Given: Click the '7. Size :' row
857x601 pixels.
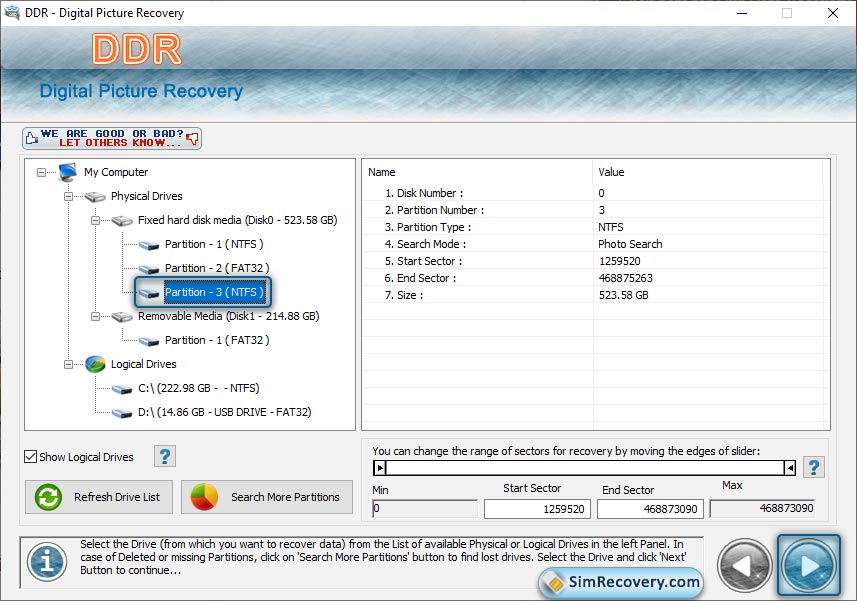Looking at the screenshot, I should [596, 294].
